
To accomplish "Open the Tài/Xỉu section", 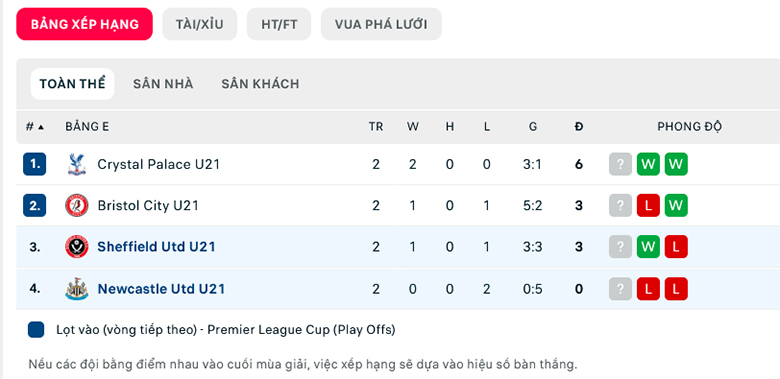I will [x=199, y=24].
